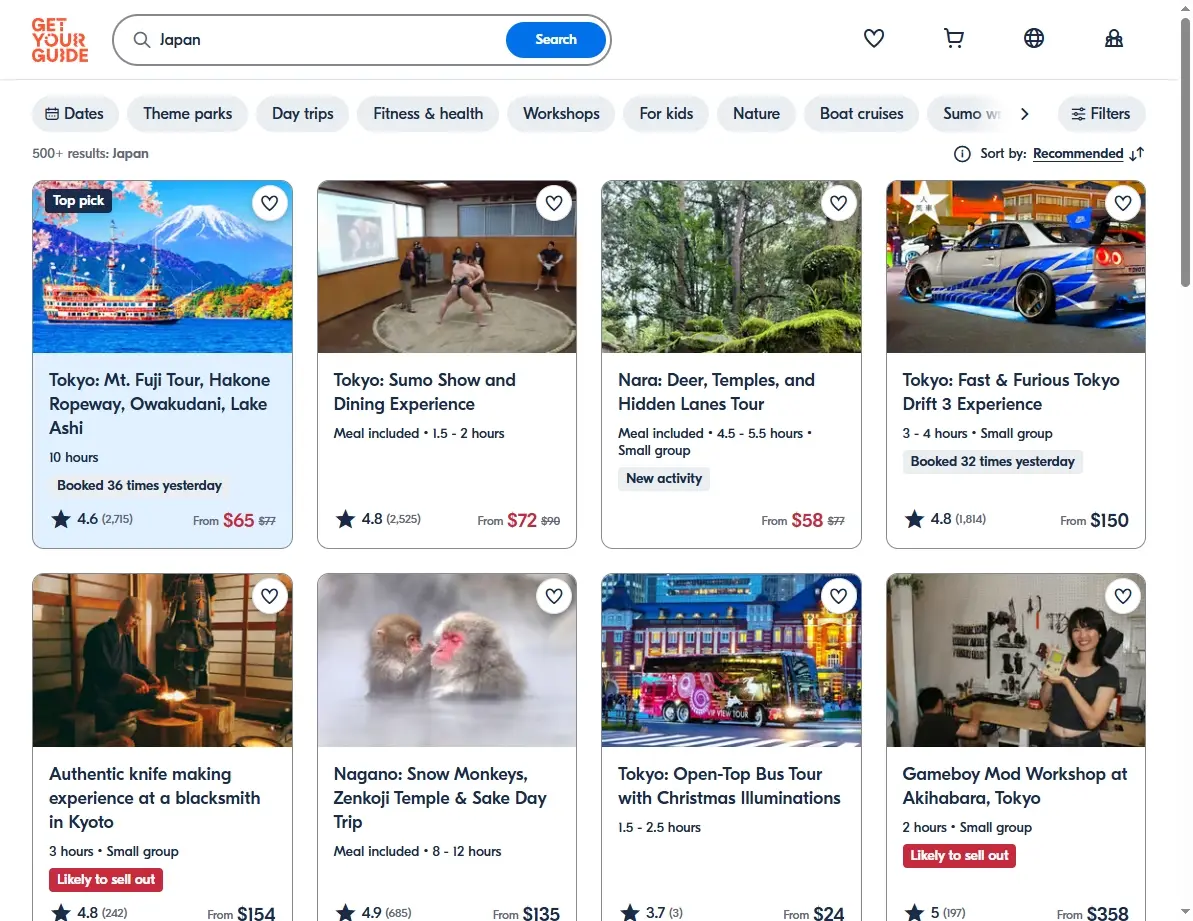Open the shopping cart icon

(x=953, y=38)
